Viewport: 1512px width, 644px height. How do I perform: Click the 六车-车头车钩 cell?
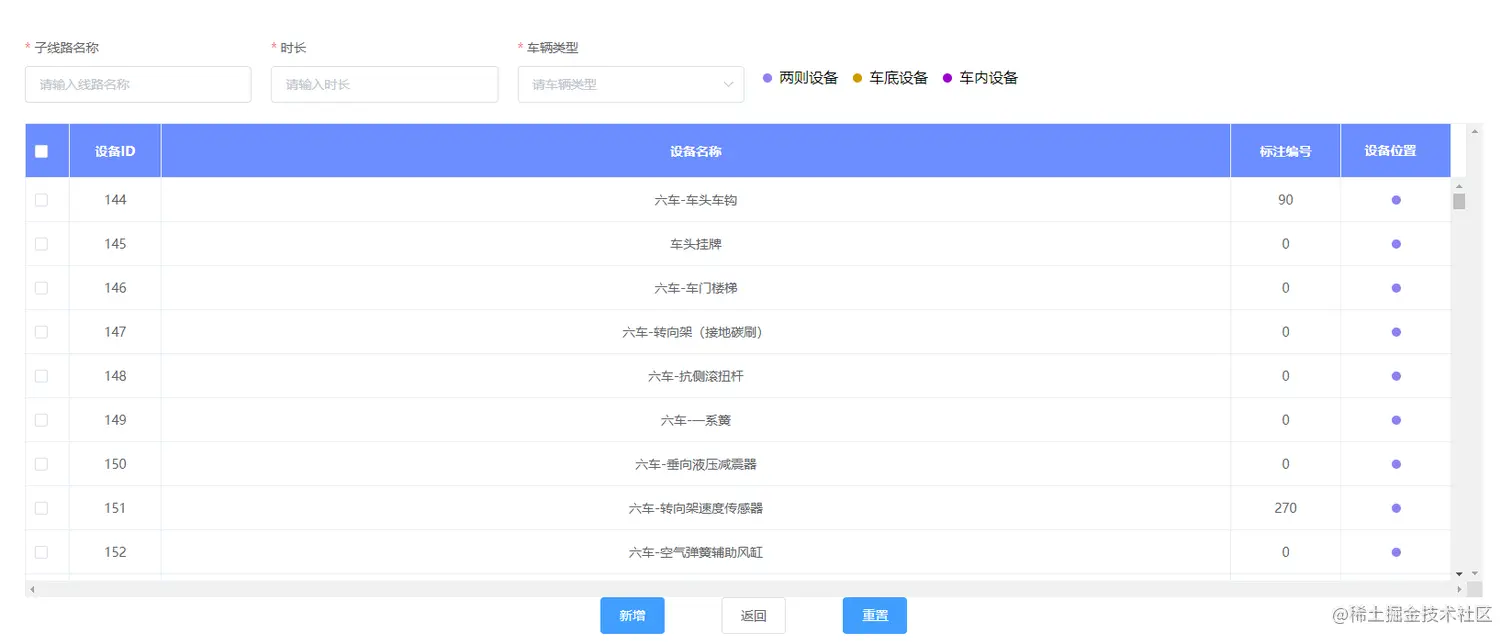pos(696,200)
